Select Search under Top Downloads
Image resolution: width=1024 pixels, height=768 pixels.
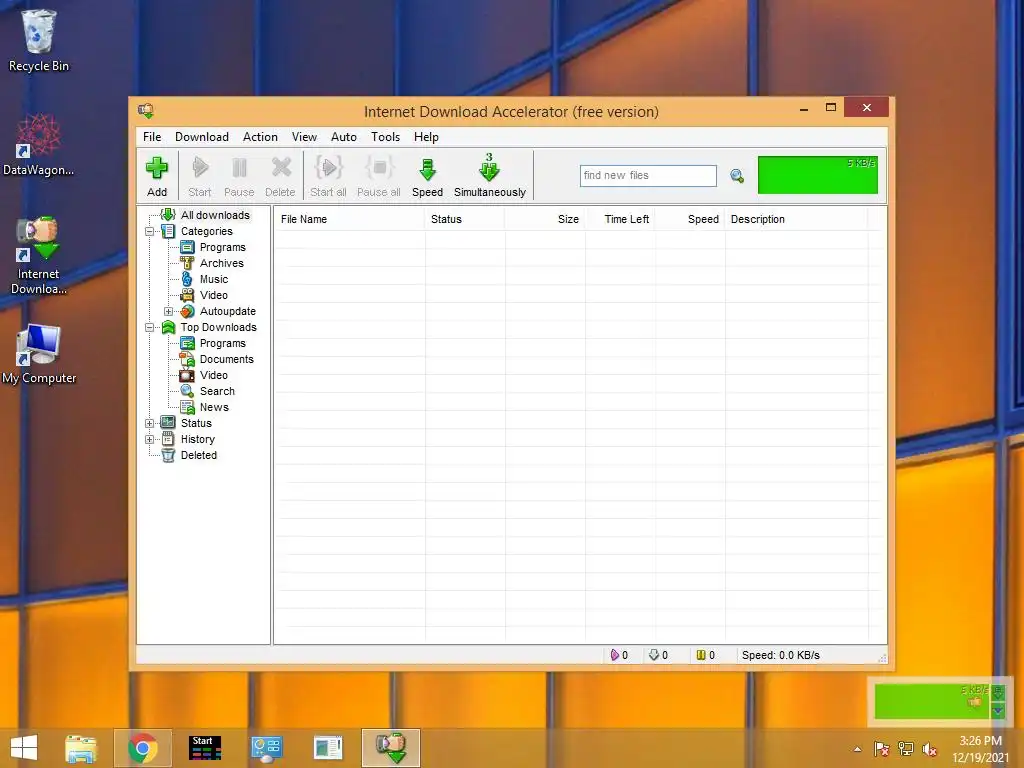(217, 391)
